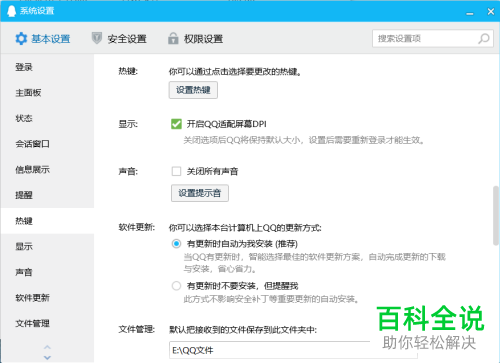The width and height of the screenshot is (500, 363).
Task: Click the vertical scrollbar thumb
Action: click(x=496, y=216)
